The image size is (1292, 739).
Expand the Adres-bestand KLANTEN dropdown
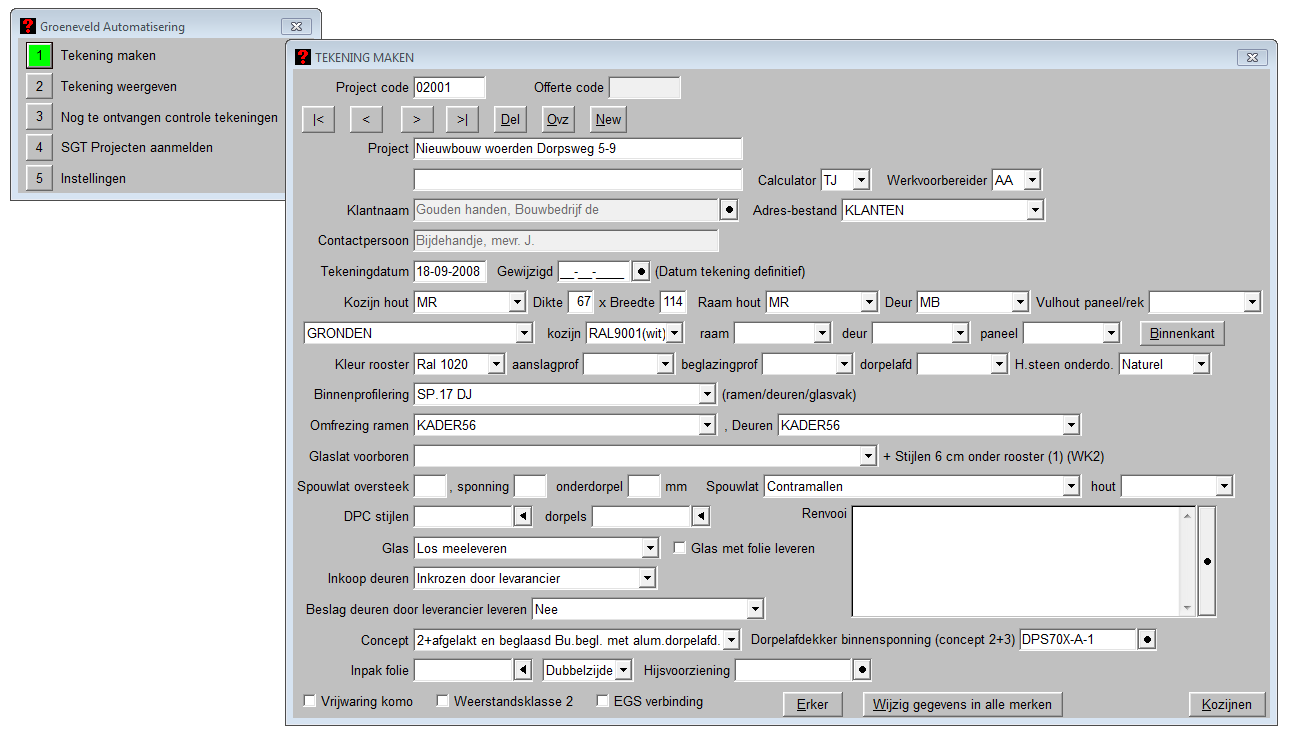click(x=1035, y=210)
